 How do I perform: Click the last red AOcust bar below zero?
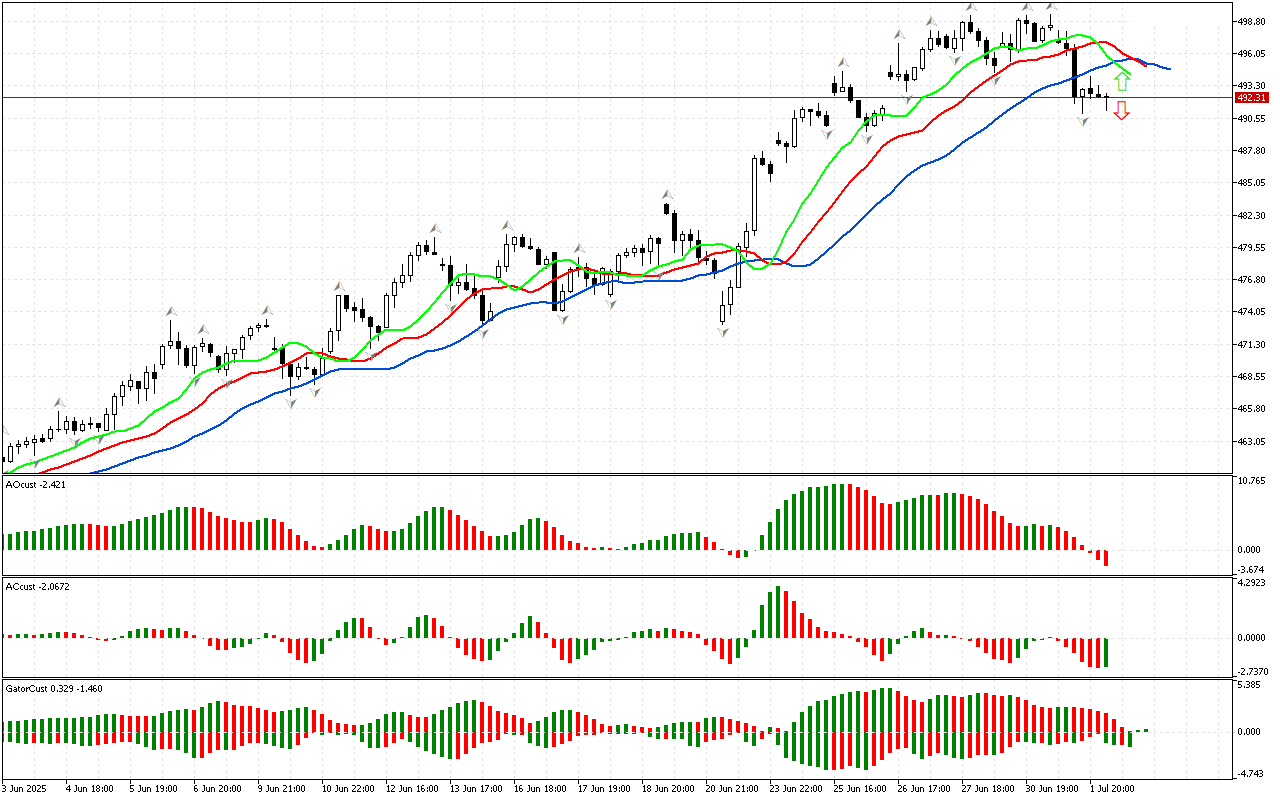click(x=1106, y=558)
